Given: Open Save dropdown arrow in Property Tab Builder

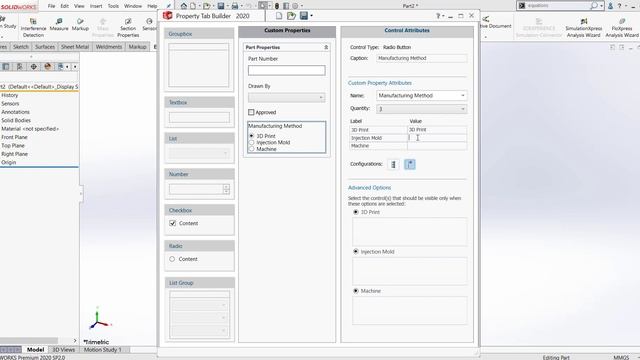Looking at the screenshot, I should (x=311, y=16).
